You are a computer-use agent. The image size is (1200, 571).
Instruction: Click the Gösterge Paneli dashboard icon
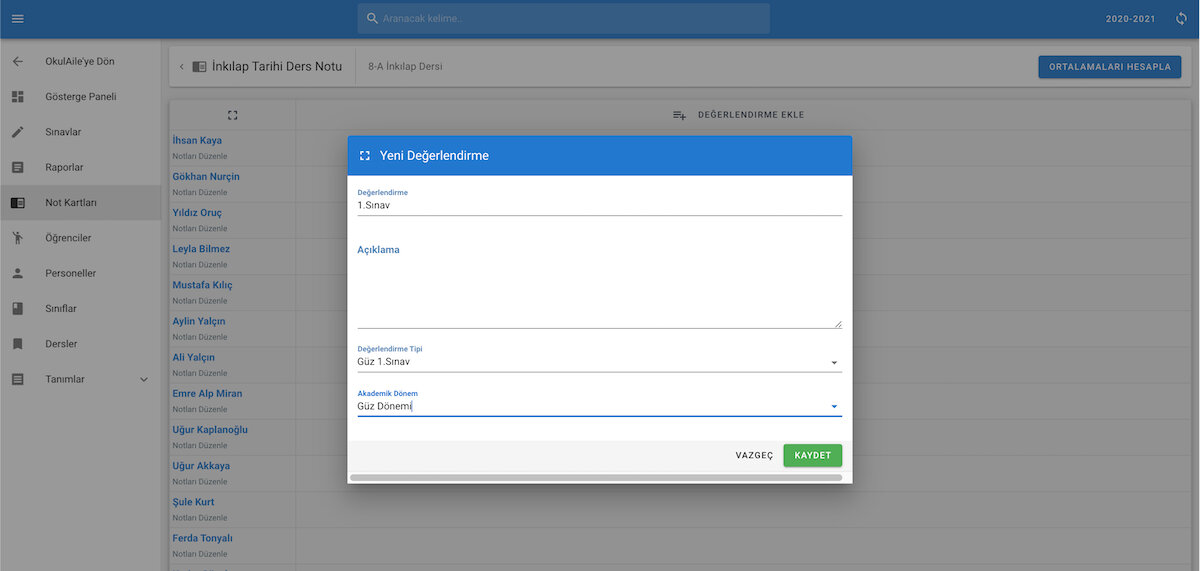[17, 97]
